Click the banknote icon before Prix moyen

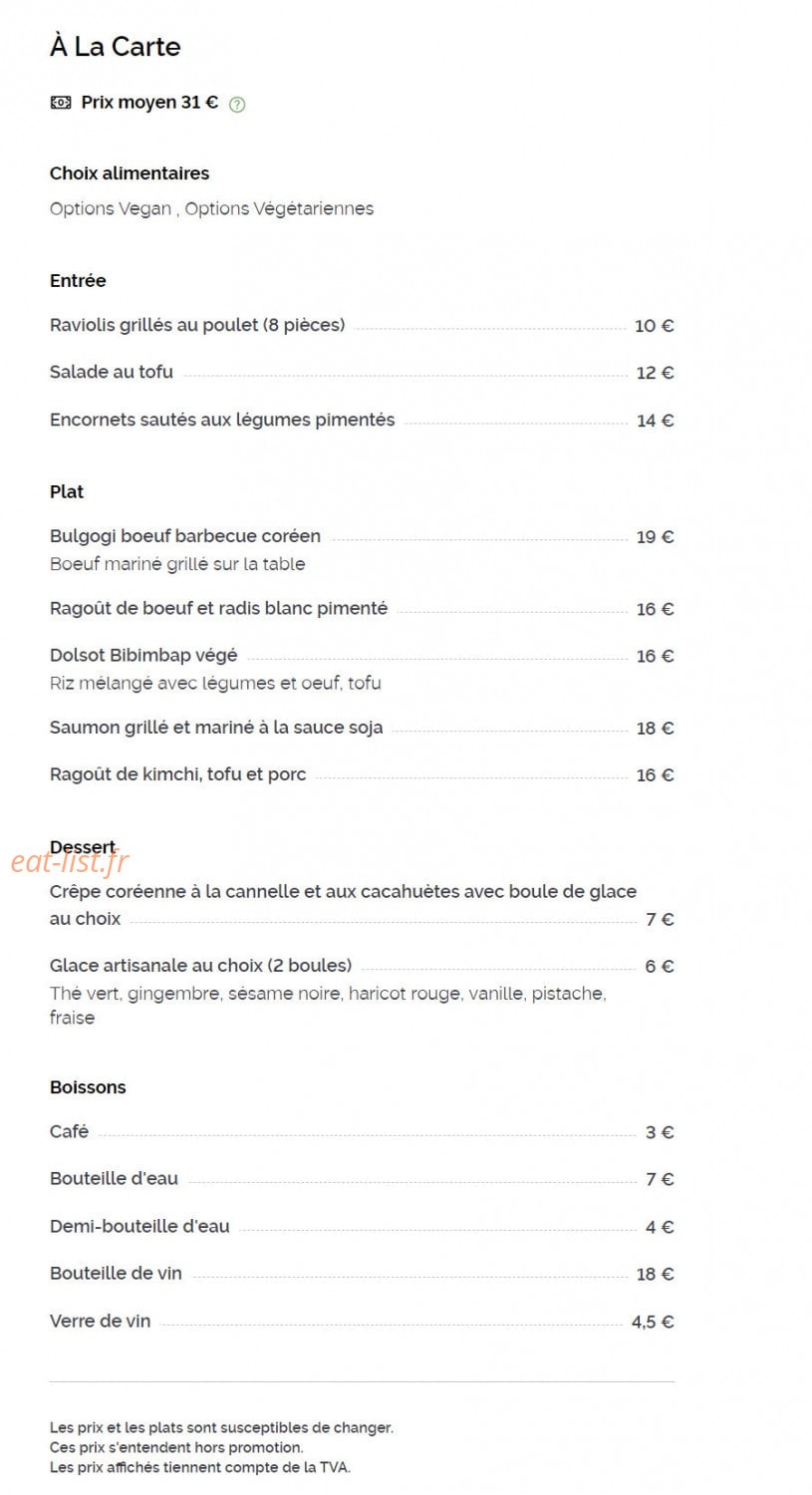click(61, 103)
